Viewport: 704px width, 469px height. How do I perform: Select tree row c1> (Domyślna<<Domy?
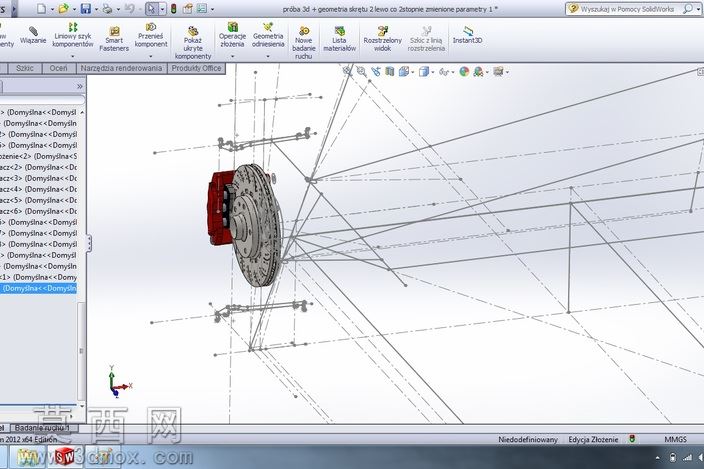pos(38,277)
